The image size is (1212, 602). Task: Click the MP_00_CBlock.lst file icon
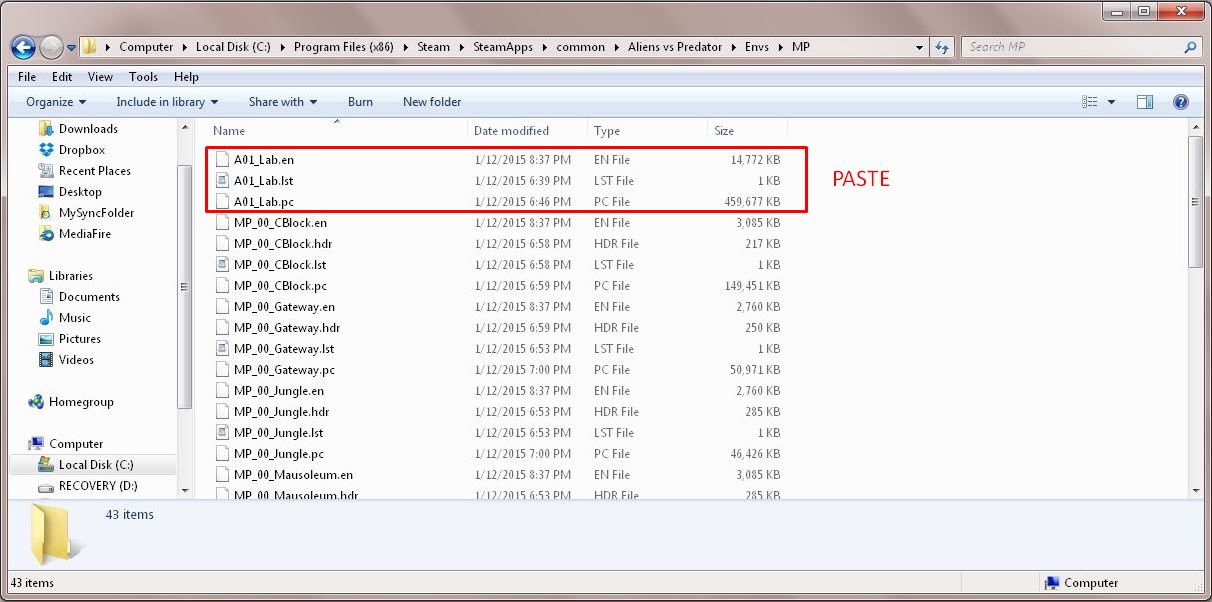pos(222,265)
